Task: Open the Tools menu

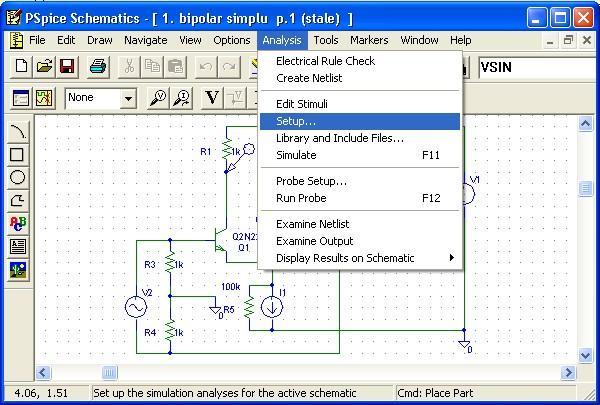Action: tap(326, 40)
